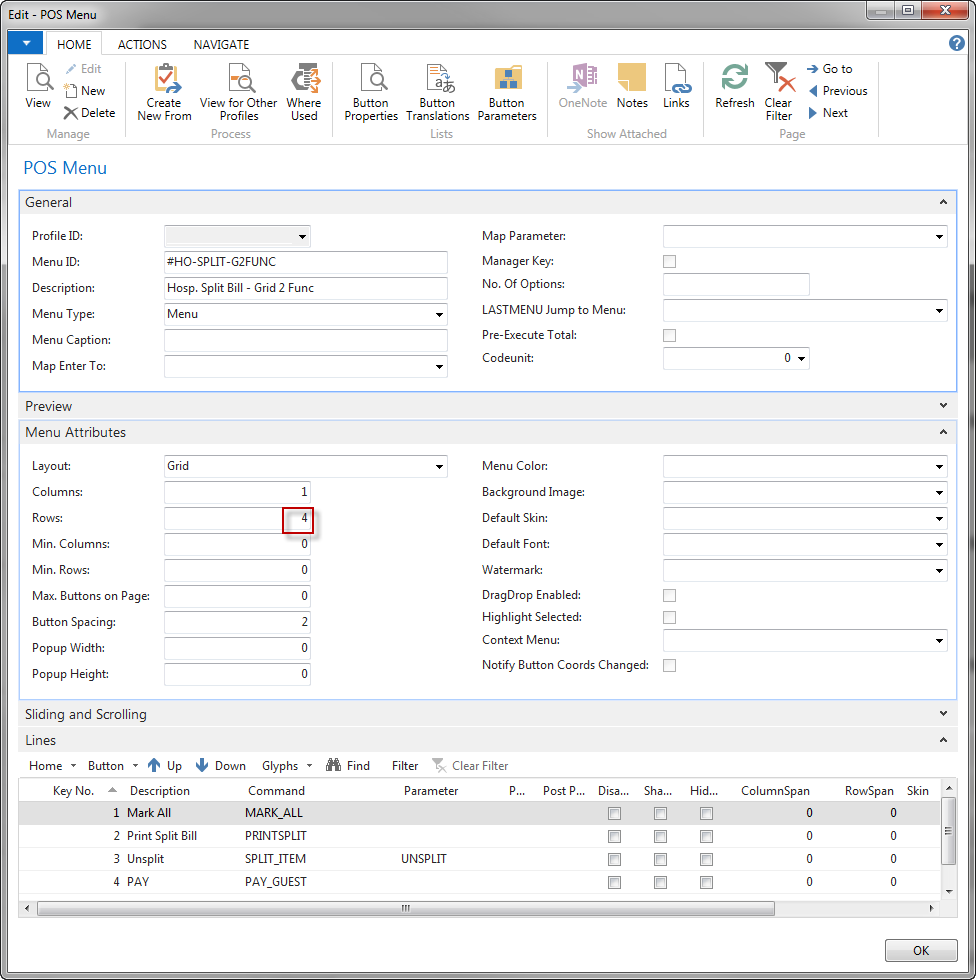This screenshot has width=976, height=980.
Task: Switch to the ACTIONS ribbon tab
Action: point(142,45)
